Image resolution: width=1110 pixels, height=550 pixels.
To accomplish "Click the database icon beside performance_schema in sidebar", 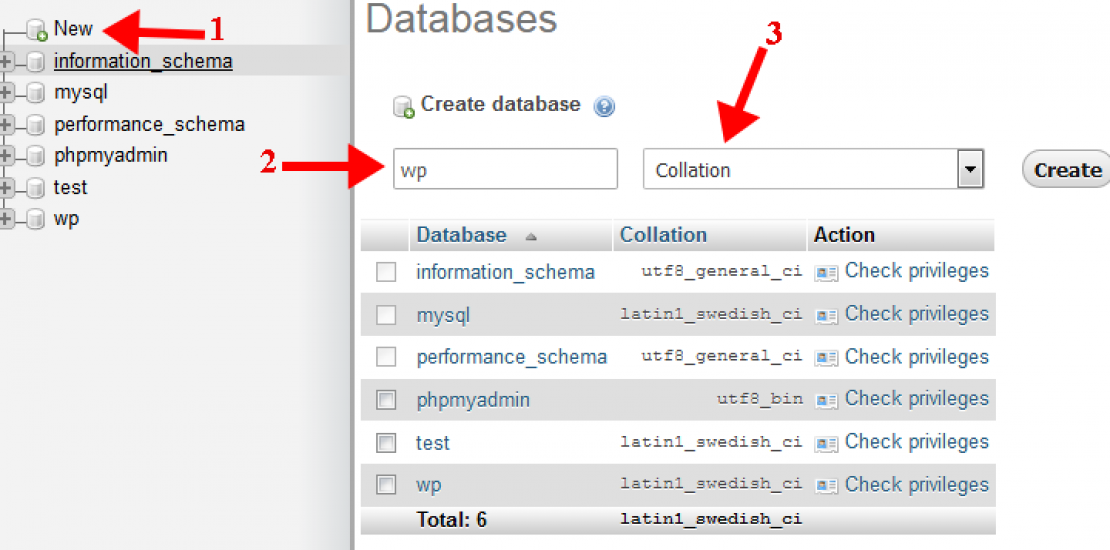I will pyautogui.click(x=36, y=126).
